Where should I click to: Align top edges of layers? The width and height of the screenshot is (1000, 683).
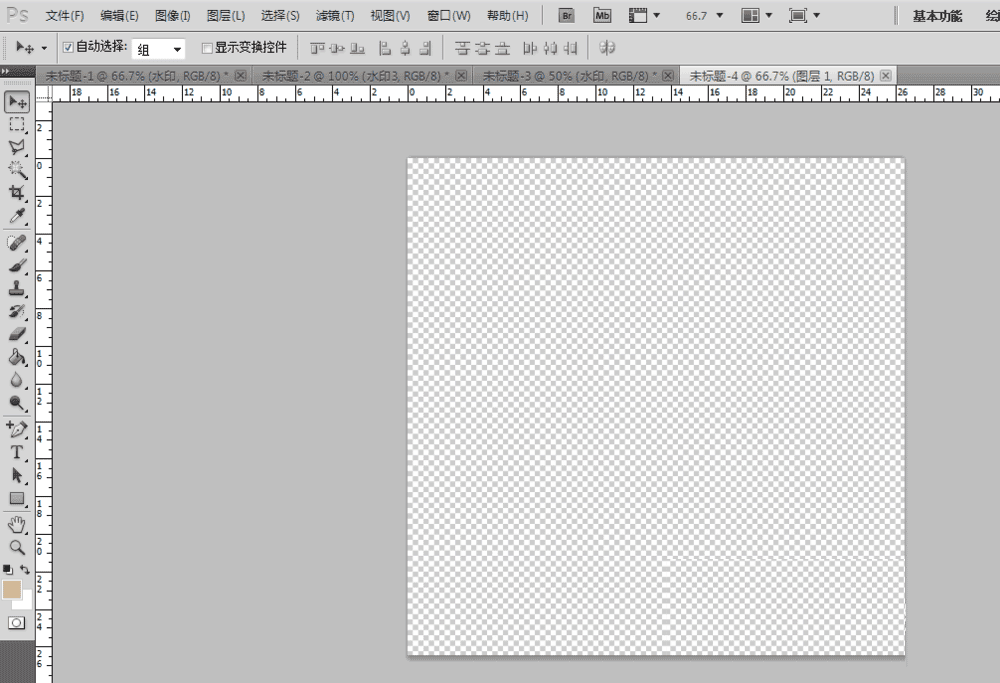pos(318,48)
